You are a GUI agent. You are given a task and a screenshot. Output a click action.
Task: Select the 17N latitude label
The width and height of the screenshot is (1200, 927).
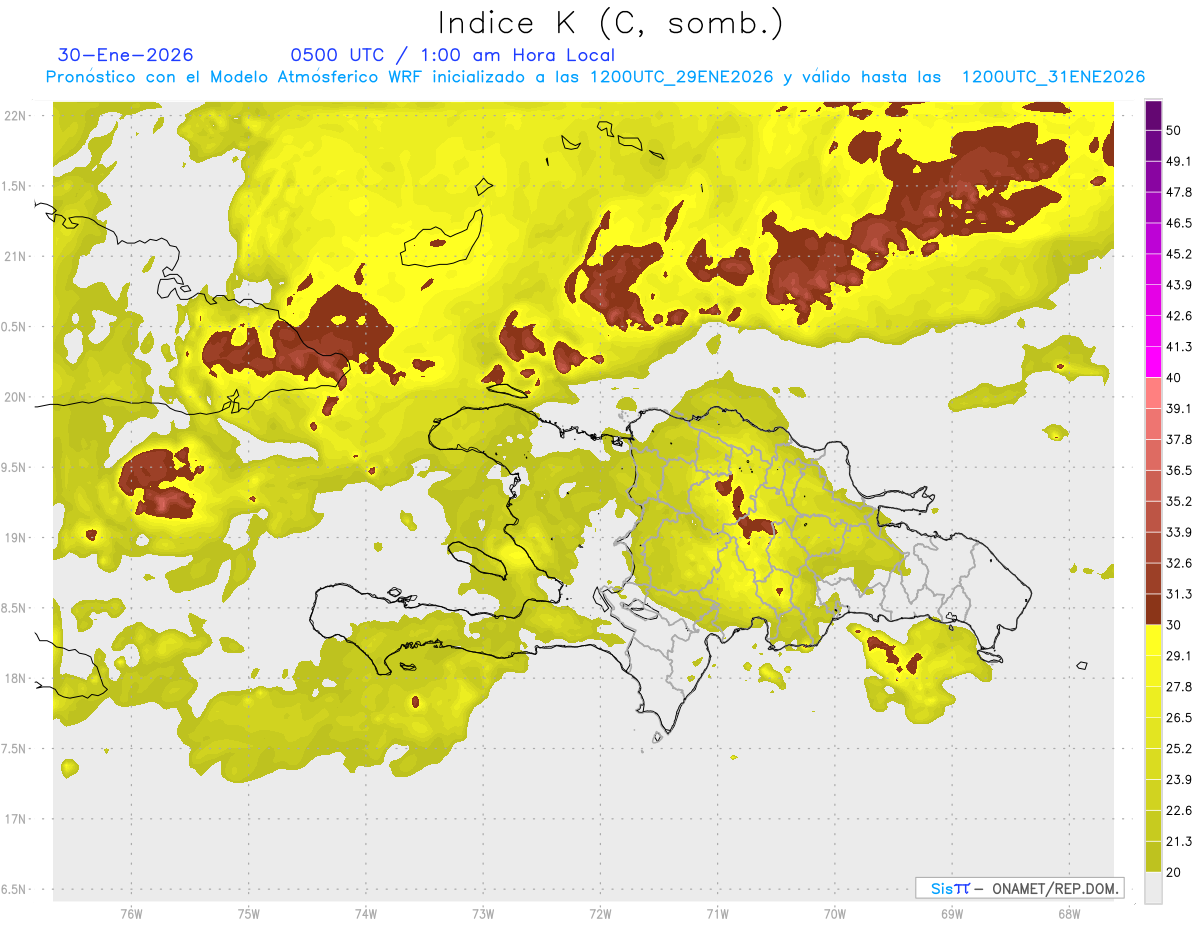click(x=15, y=819)
